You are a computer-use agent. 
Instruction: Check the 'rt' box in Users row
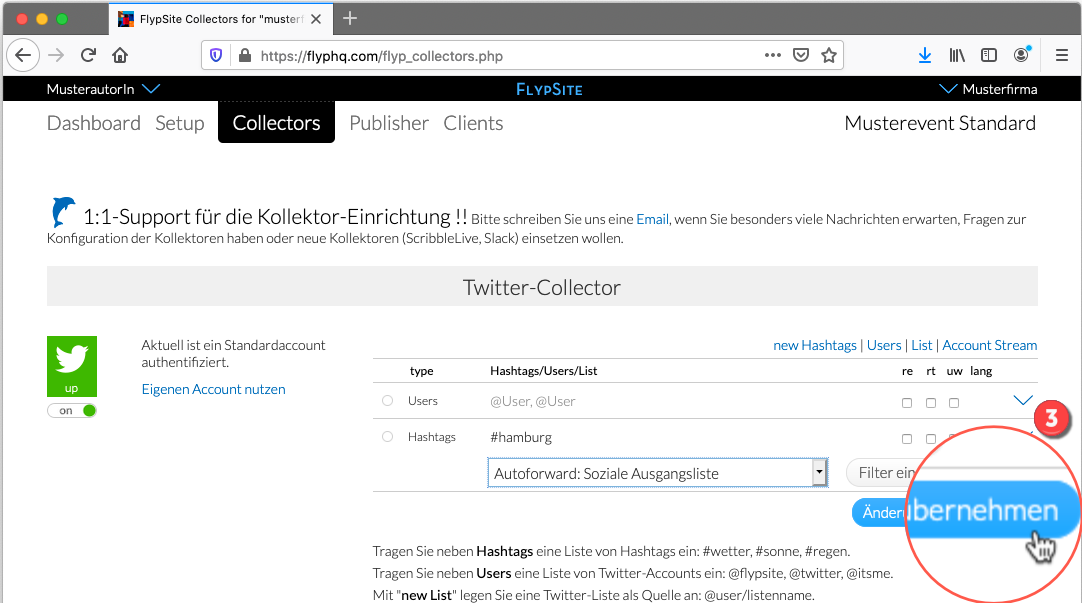pos(931,403)
